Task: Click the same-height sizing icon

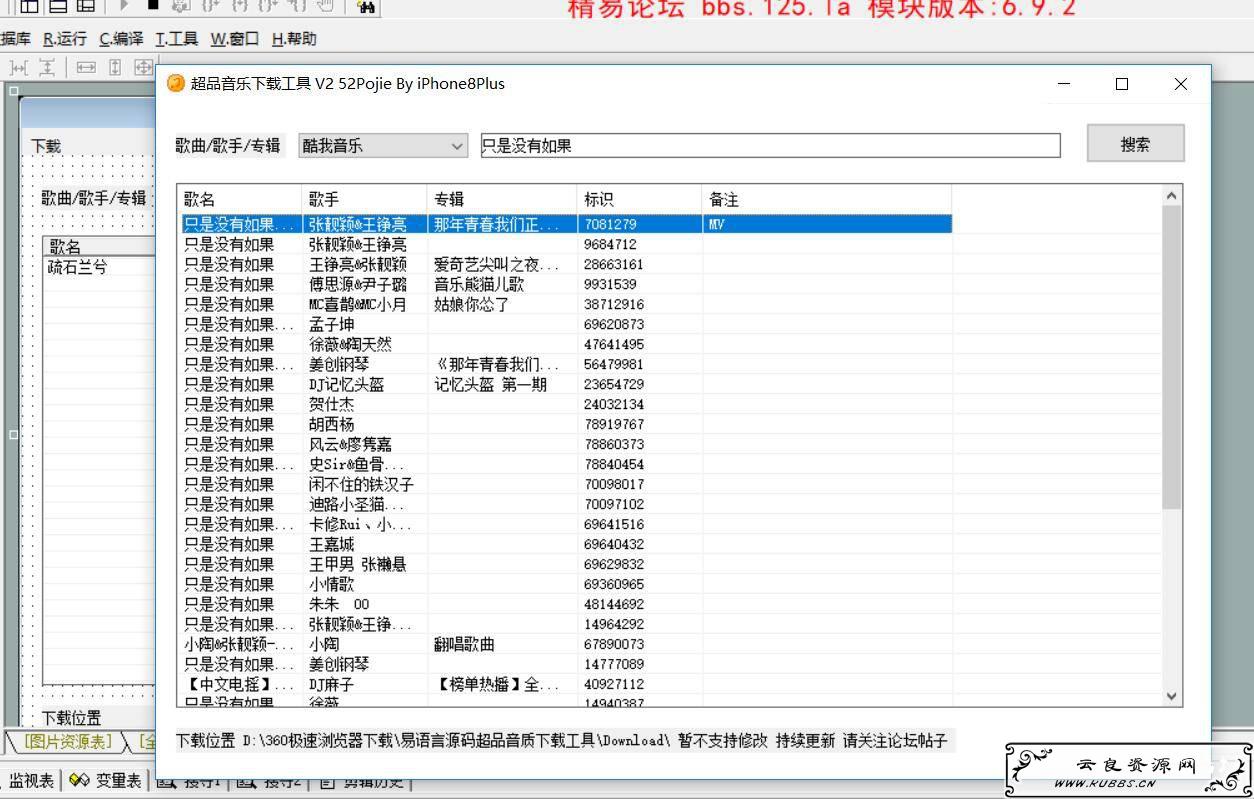Action: click(115, 68)
